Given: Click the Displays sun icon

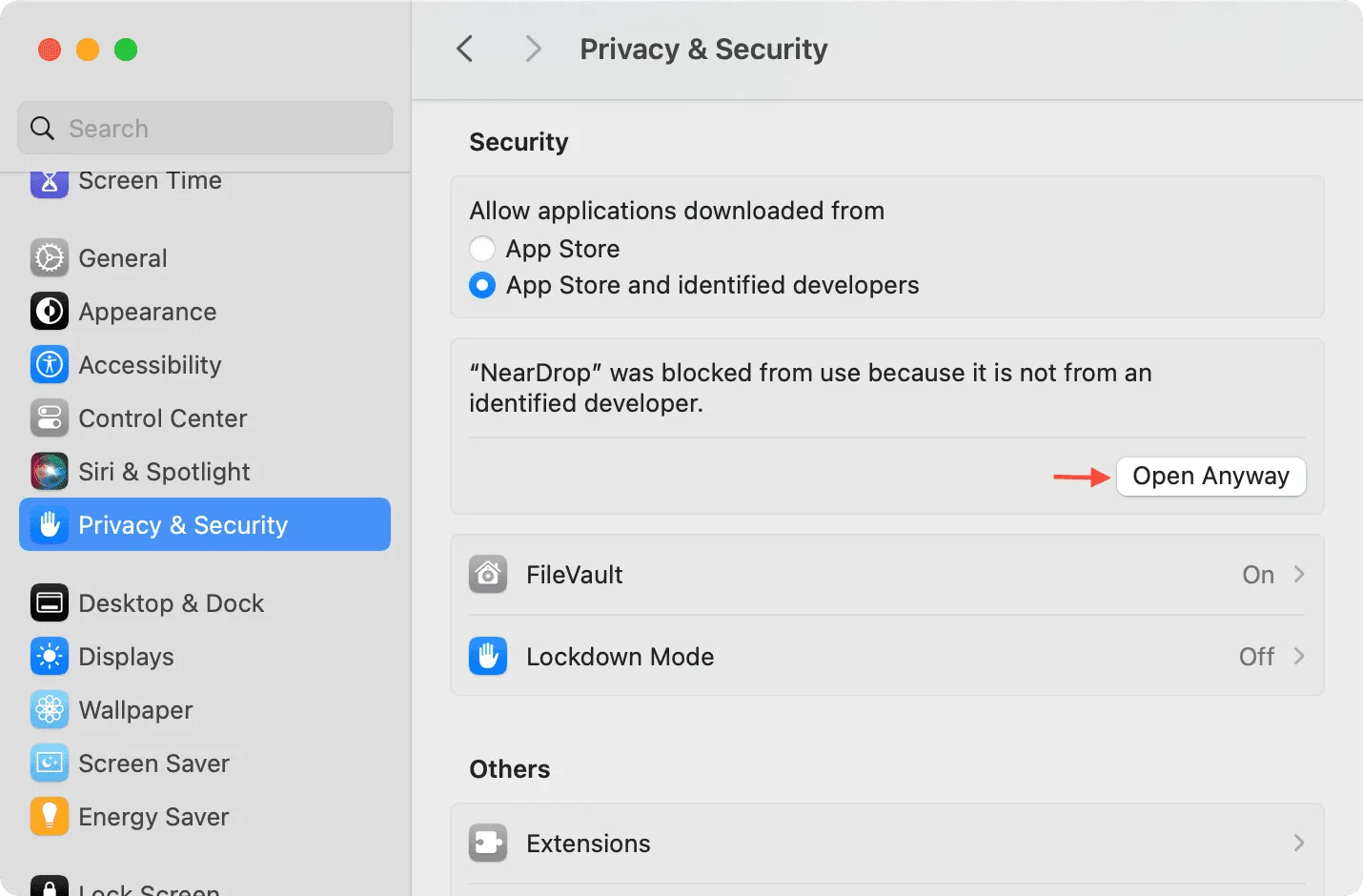Looking at the screenshot, I should (x=50, y=656).
